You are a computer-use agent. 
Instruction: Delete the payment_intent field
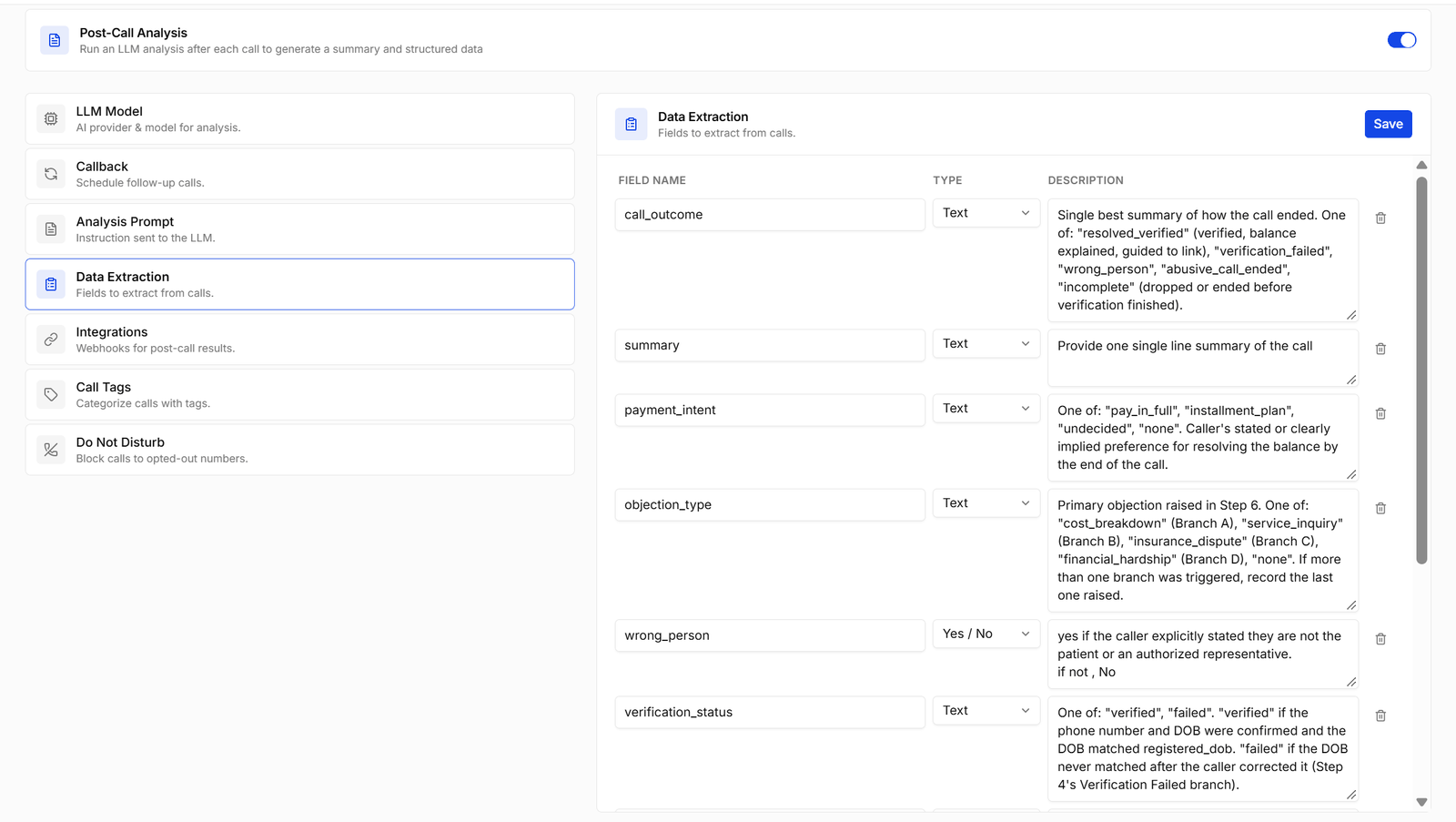click(1380, 413)
